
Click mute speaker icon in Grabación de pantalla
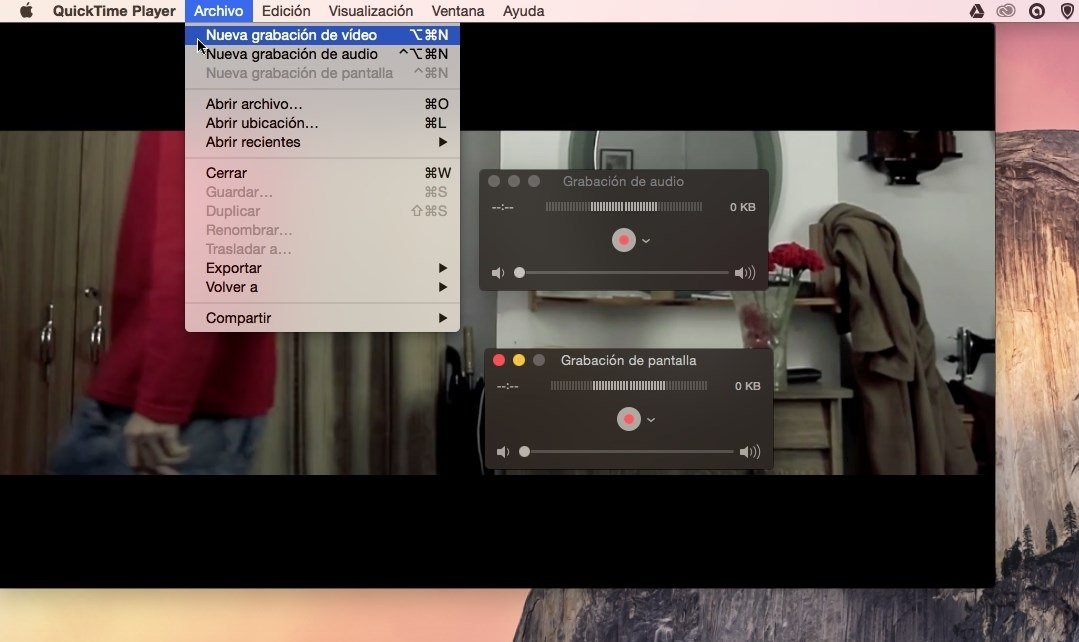[x=502, y=452]
